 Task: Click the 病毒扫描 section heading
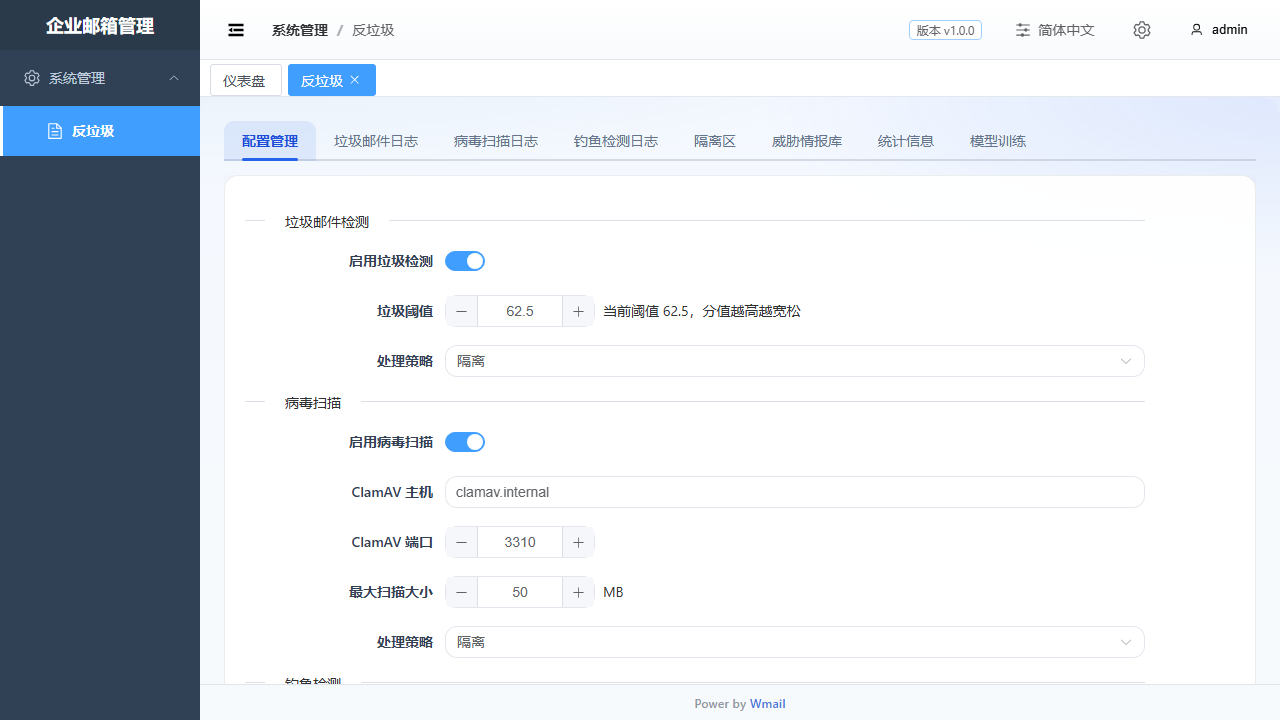click(313, 403)
